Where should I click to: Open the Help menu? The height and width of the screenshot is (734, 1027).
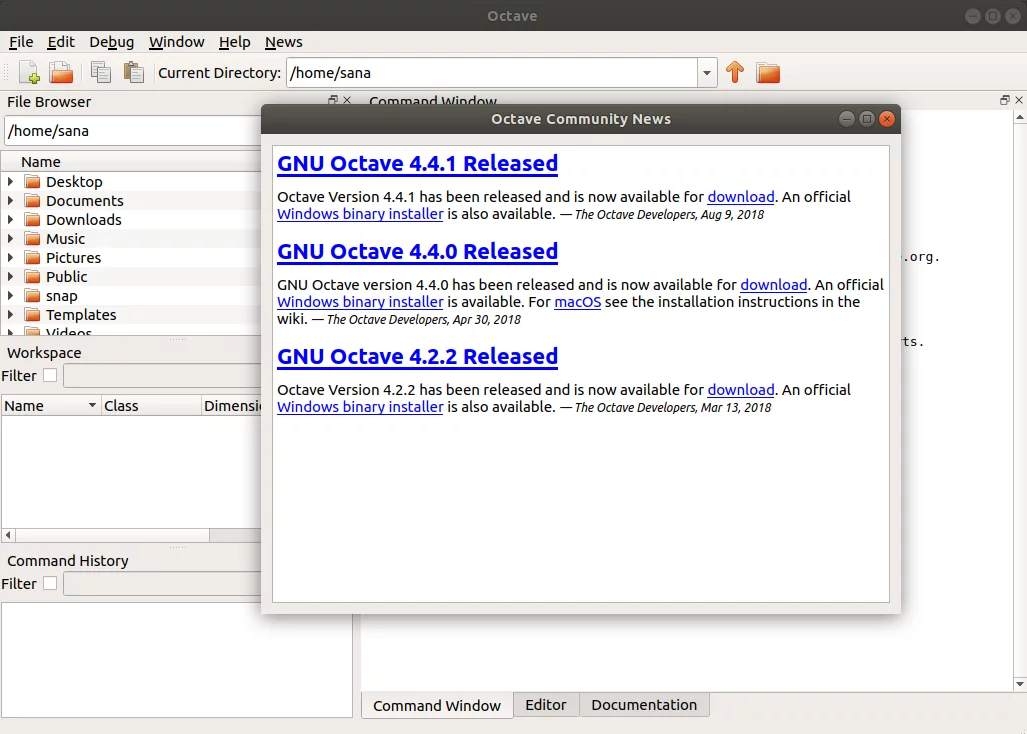tap(234, 42)
